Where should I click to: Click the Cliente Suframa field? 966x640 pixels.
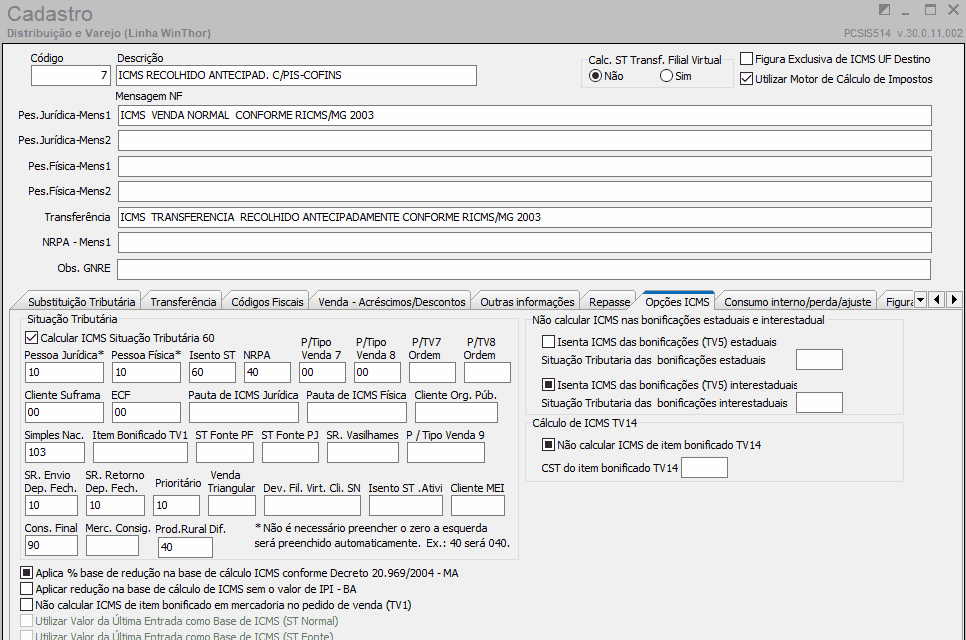point(64,413)
